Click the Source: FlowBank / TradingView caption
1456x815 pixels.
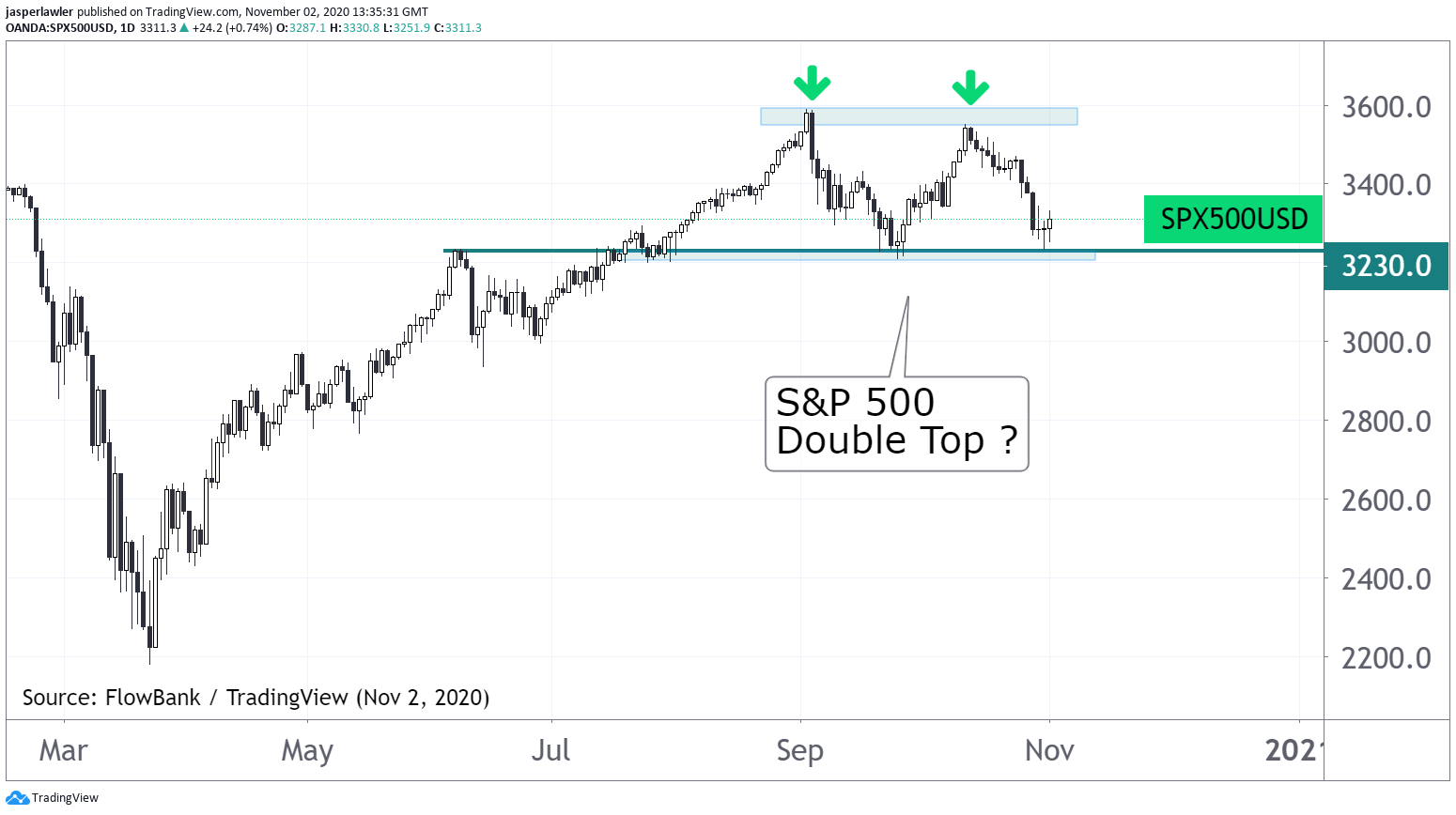(256, 698)
